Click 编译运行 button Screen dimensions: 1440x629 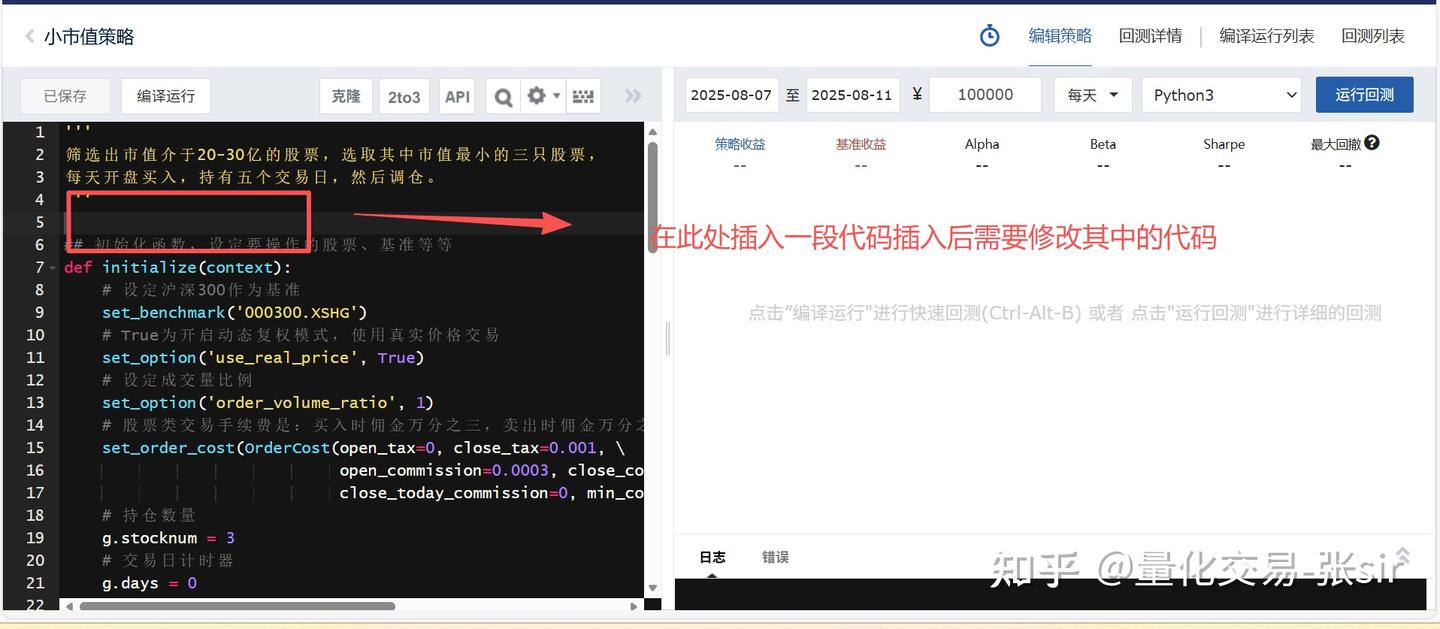(x=166, y=96)
